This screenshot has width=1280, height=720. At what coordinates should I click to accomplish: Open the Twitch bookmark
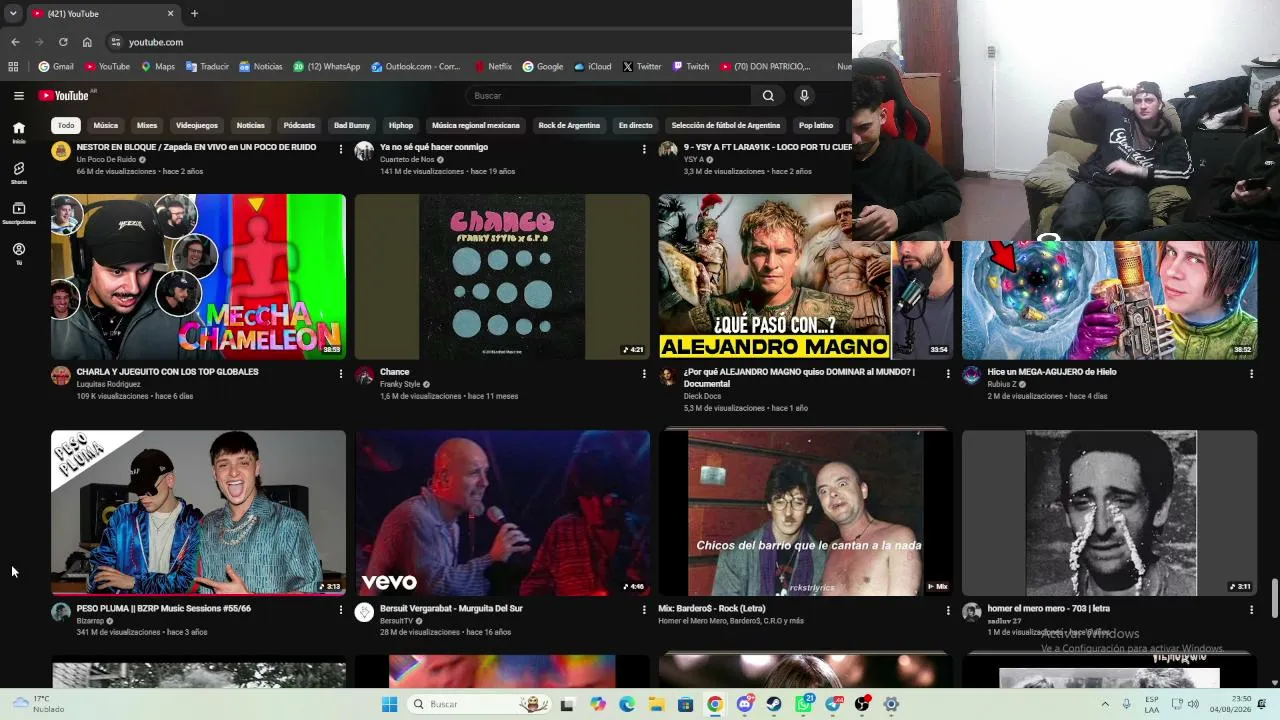pos(691,67)
